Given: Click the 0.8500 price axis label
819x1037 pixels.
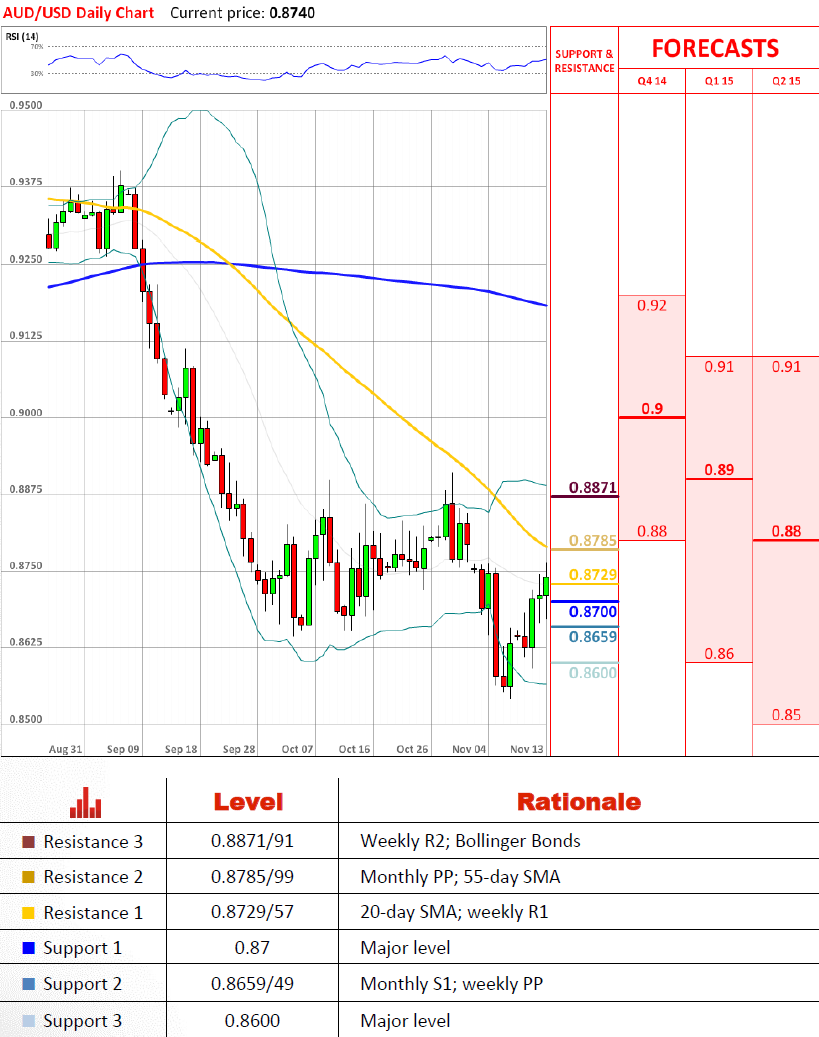Looking at the screenshot, I should (x=26, y=719).
